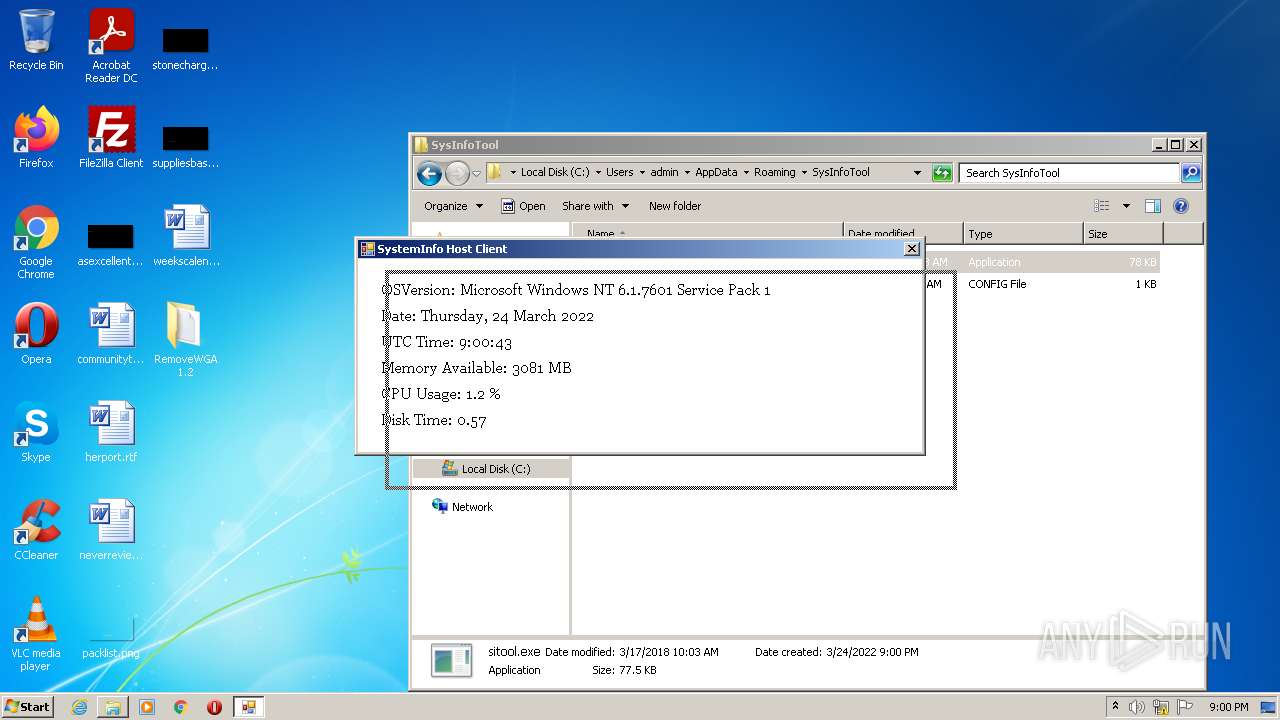Select the Application 78 KB row
Screen dimensions: 1280x720
(1043, 262)
